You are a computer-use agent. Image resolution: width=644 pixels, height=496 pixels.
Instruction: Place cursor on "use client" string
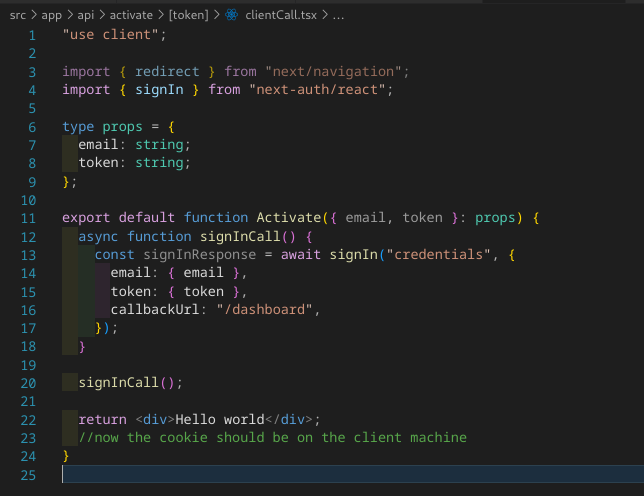click(110, 34)
